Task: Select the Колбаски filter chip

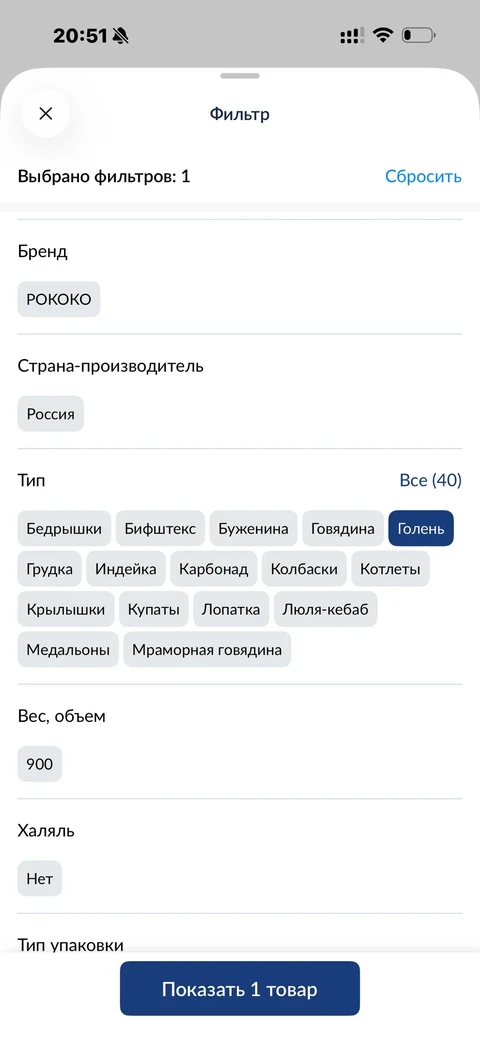Action: click(x=304, y=569)
